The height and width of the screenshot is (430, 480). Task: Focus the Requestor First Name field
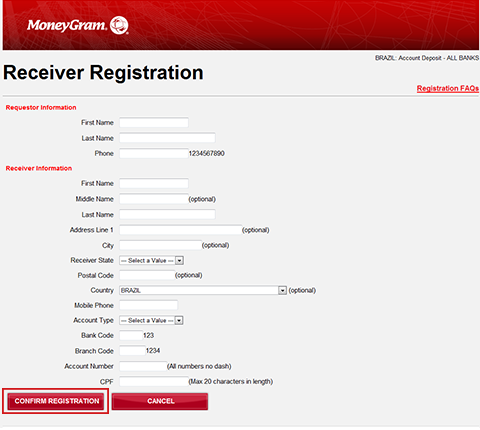(x=154, y=122)
